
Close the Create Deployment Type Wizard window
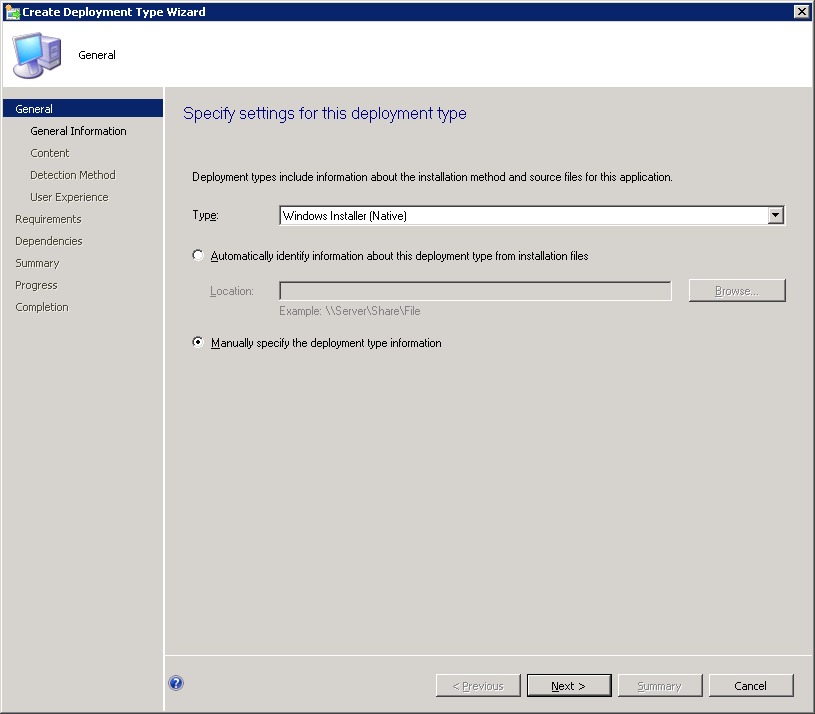[800, 12]
